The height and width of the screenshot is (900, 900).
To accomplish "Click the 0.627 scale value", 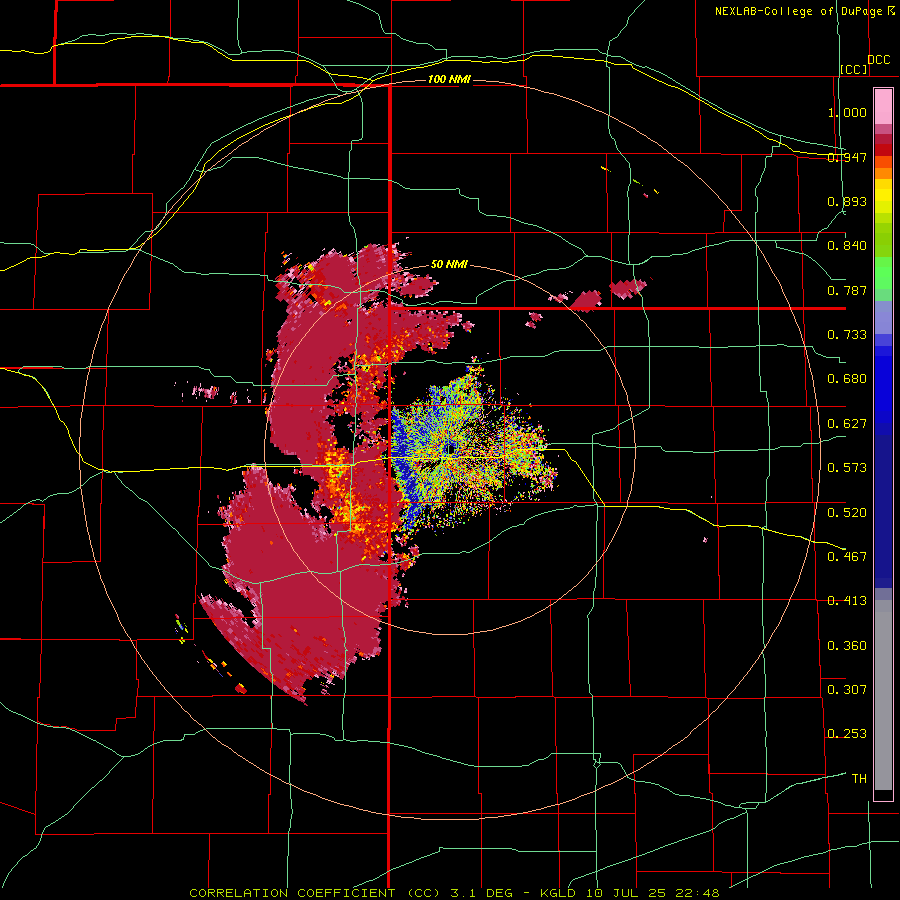I will pyautogui.click(x=847, y=424).
